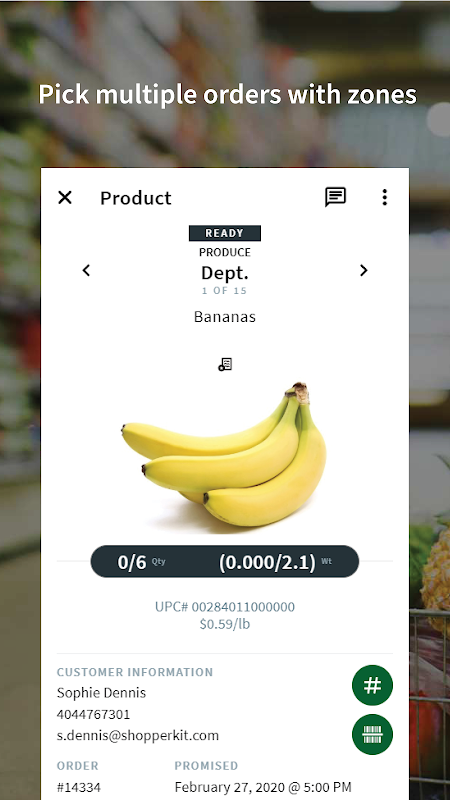The image size is (450, 800).
Task: Tap the customer phone number 4044767301
Action: coord(93,714)
